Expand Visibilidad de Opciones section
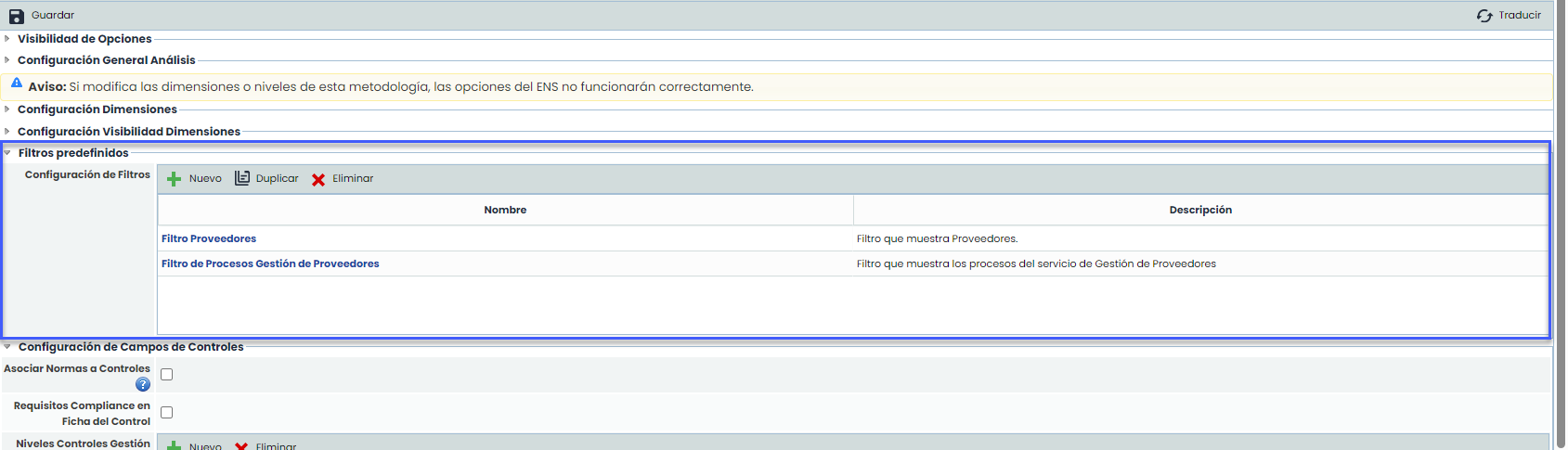Viewport: 1568px width, 450px height. tap(7, 39)
